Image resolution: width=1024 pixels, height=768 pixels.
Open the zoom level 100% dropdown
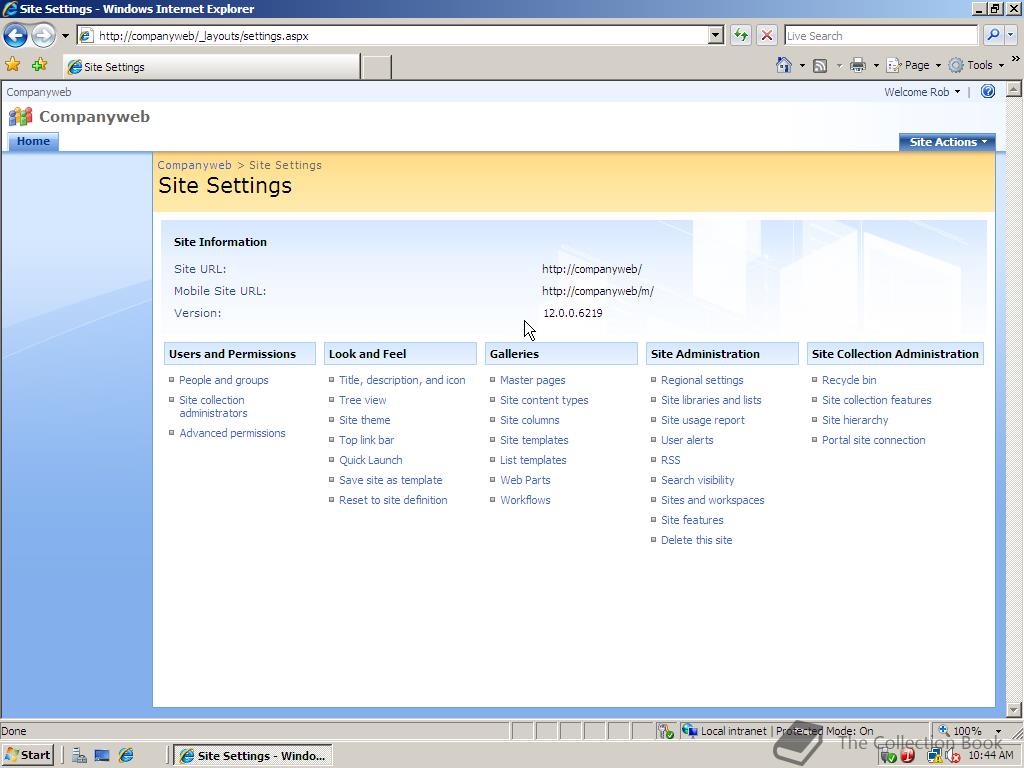(x=999, y=731)
